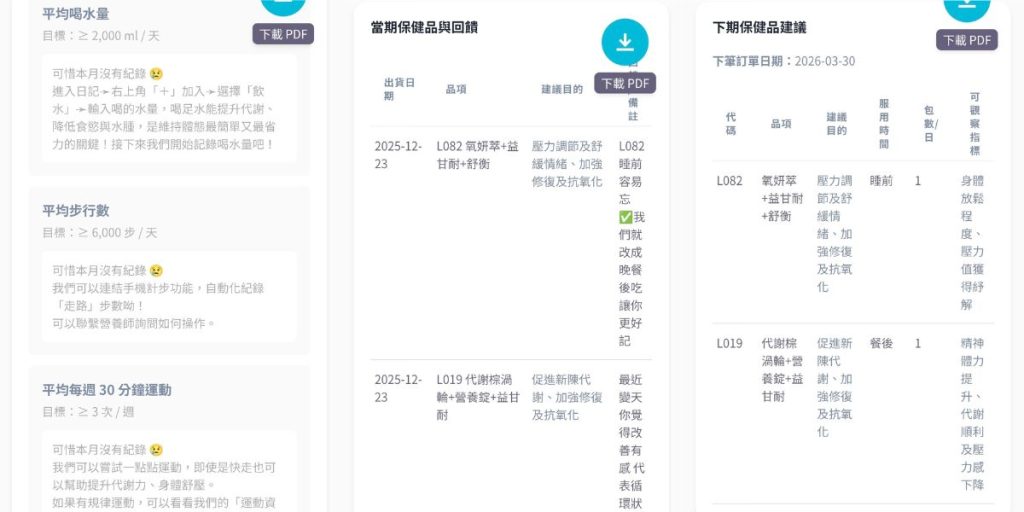Click the 下筆訂單日期：2026-03-30 line

click(x=784, y=61)
